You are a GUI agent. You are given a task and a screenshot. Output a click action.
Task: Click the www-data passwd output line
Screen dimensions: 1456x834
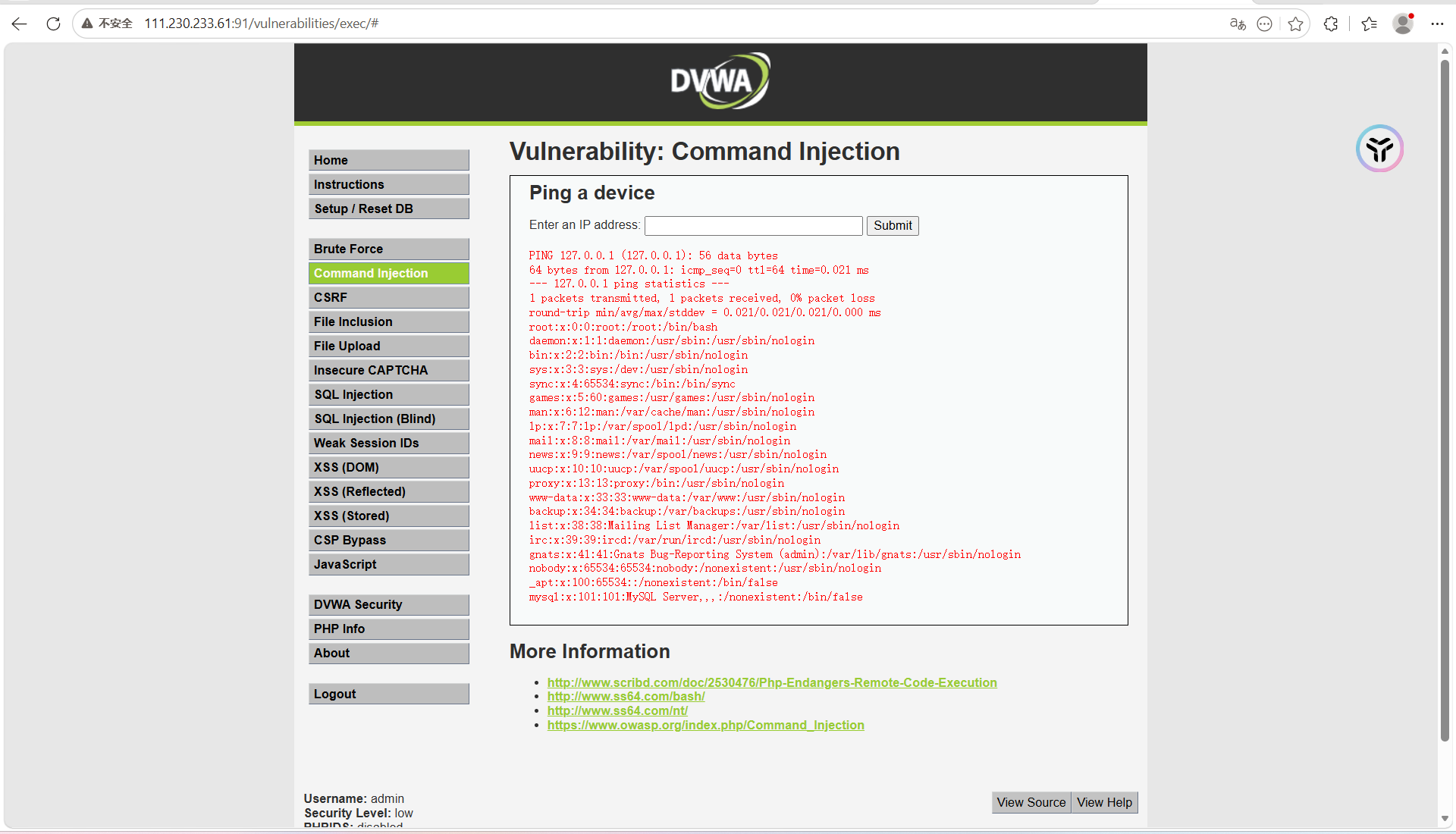pyautogui.click(x=687, y=497)
